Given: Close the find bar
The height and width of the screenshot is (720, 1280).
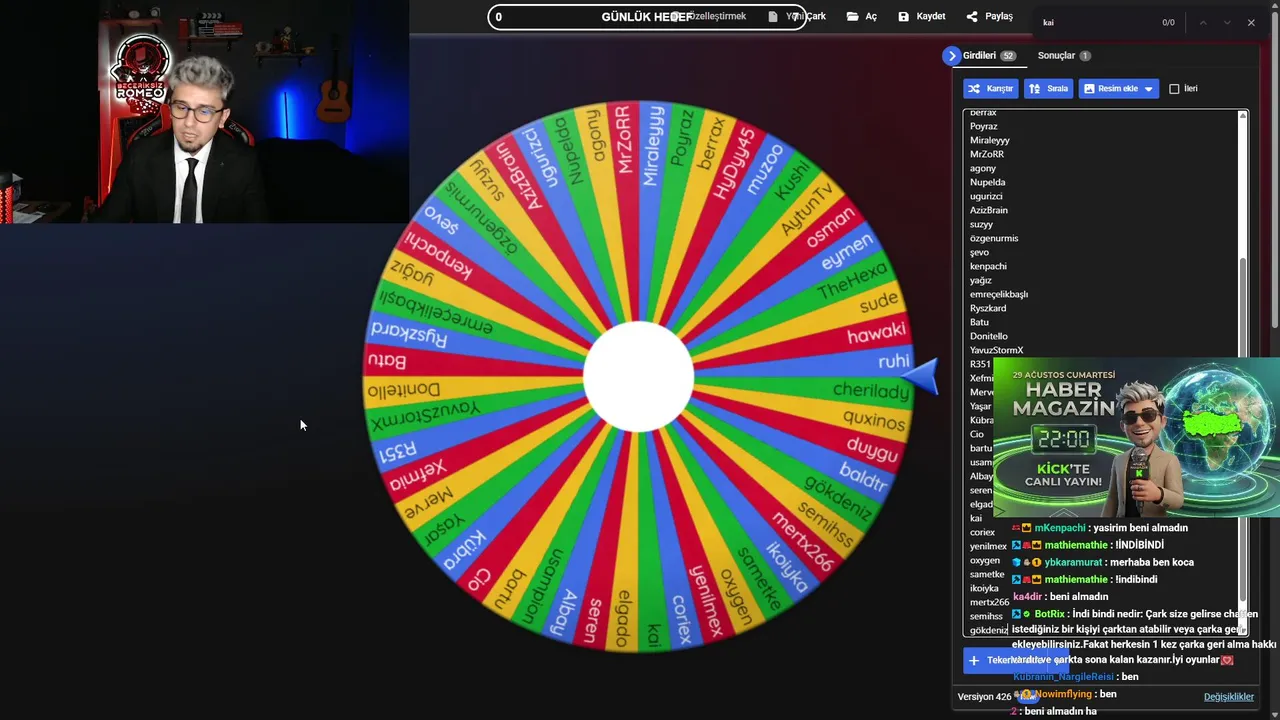Looking at the screenshot, I should point(1251,22).
